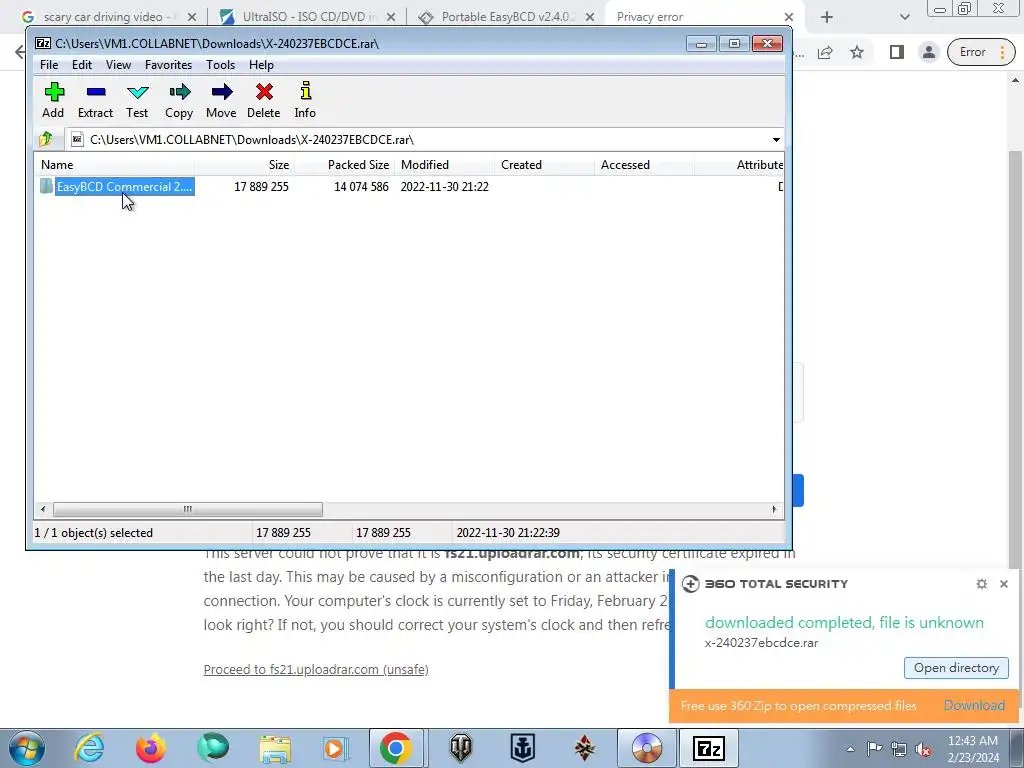Sort by Name column header
The height and width of the screenshot is (768, 1024).
(114, 165)
